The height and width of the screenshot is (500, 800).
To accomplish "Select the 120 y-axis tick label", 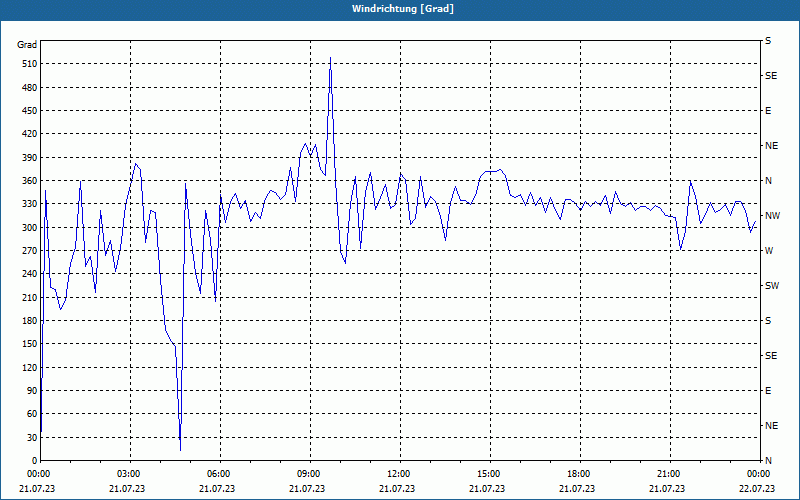I will point(30,367).
